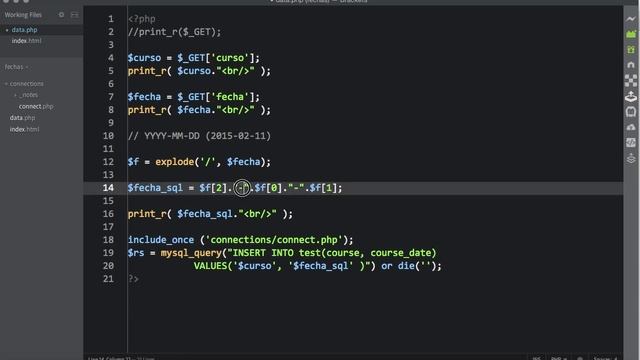Click the upload tray arrow icon
The height and width of the screenshot is (360, 640).
click(631, 96)
